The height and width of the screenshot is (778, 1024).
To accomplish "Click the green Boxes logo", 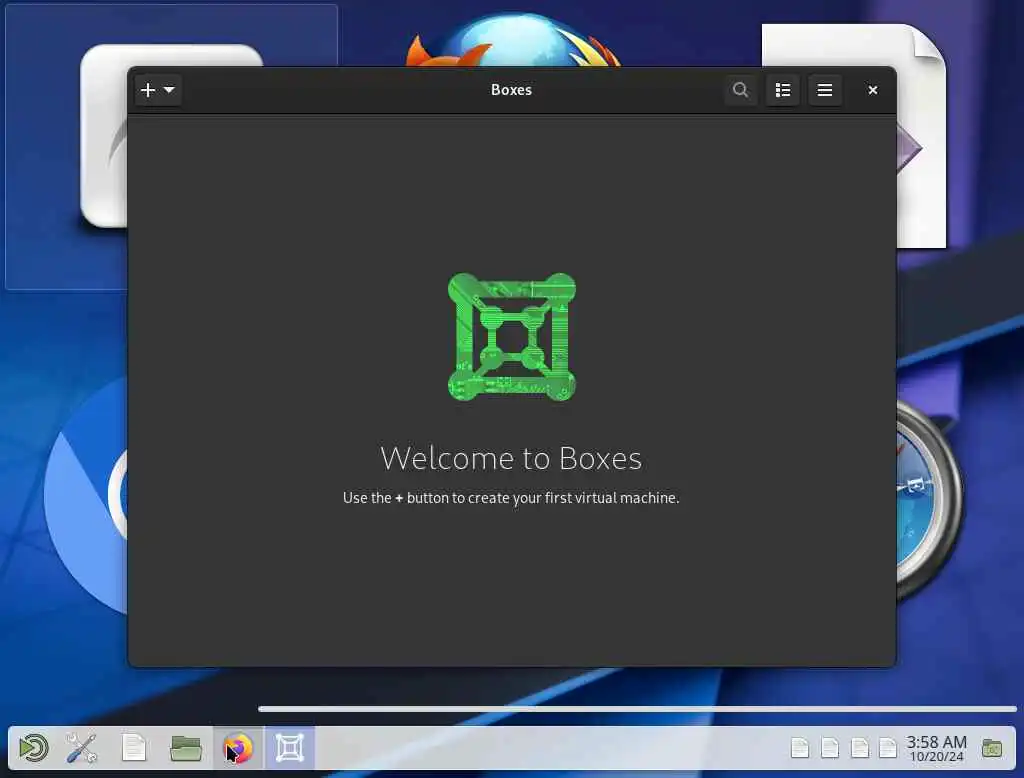I will tap(511, 337).
